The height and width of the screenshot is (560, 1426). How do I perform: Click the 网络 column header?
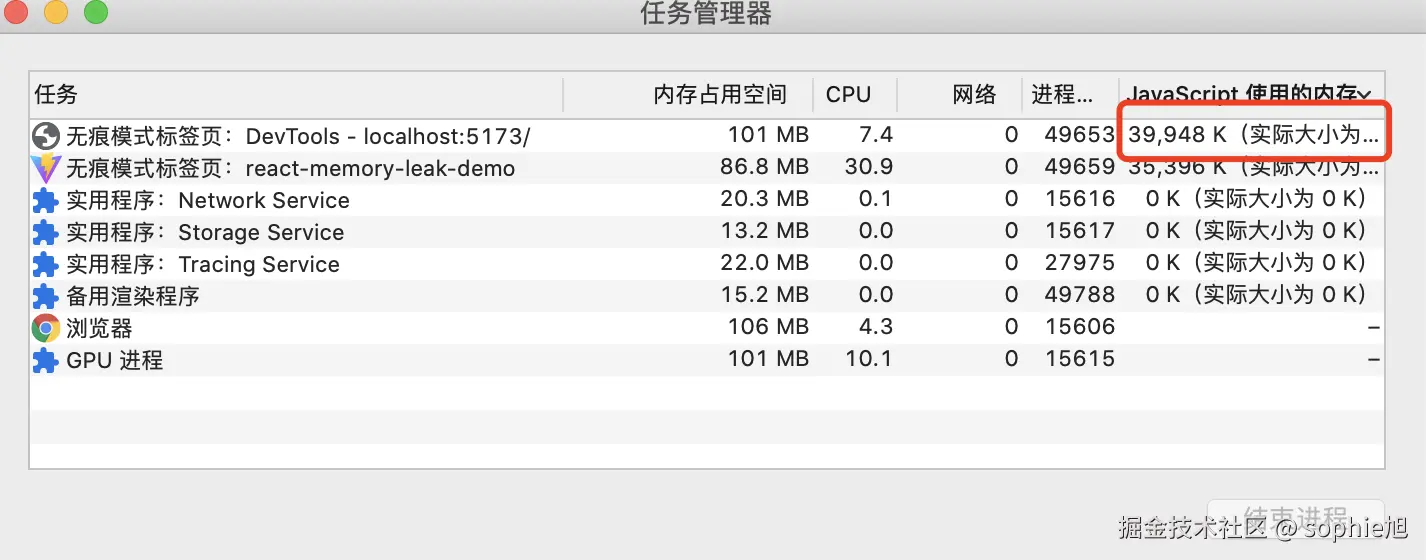tap(974, 95)
